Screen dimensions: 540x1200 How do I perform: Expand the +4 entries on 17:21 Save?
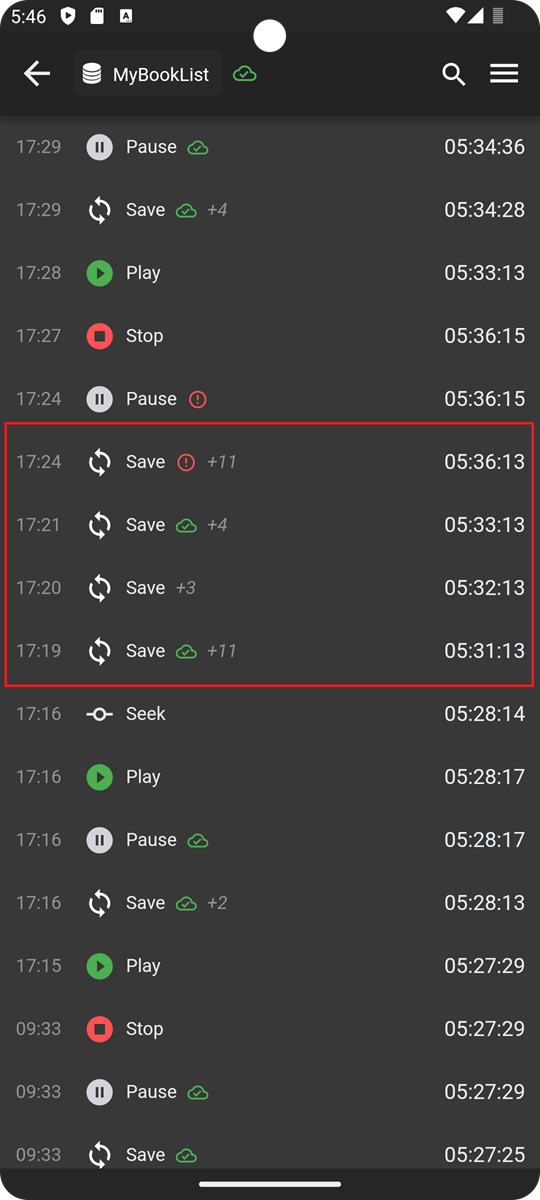[217, 525]
